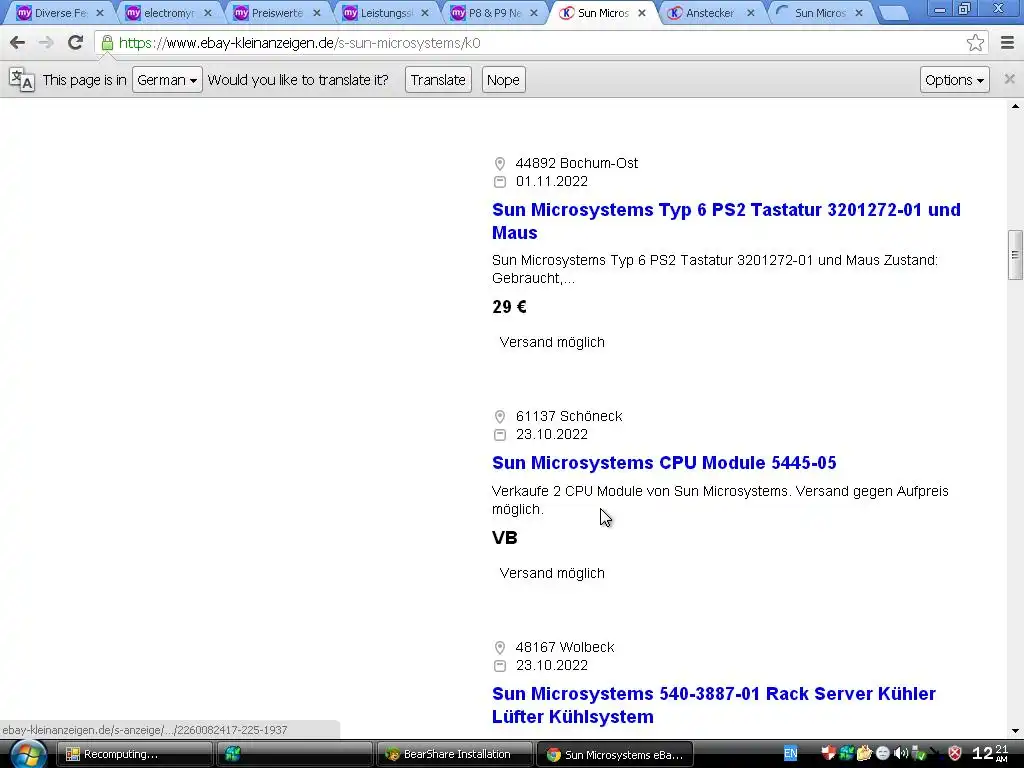1024x768 pixels.
Task: Click the 12:21 AM taskbar clock
Action: [x=991, y=754]
